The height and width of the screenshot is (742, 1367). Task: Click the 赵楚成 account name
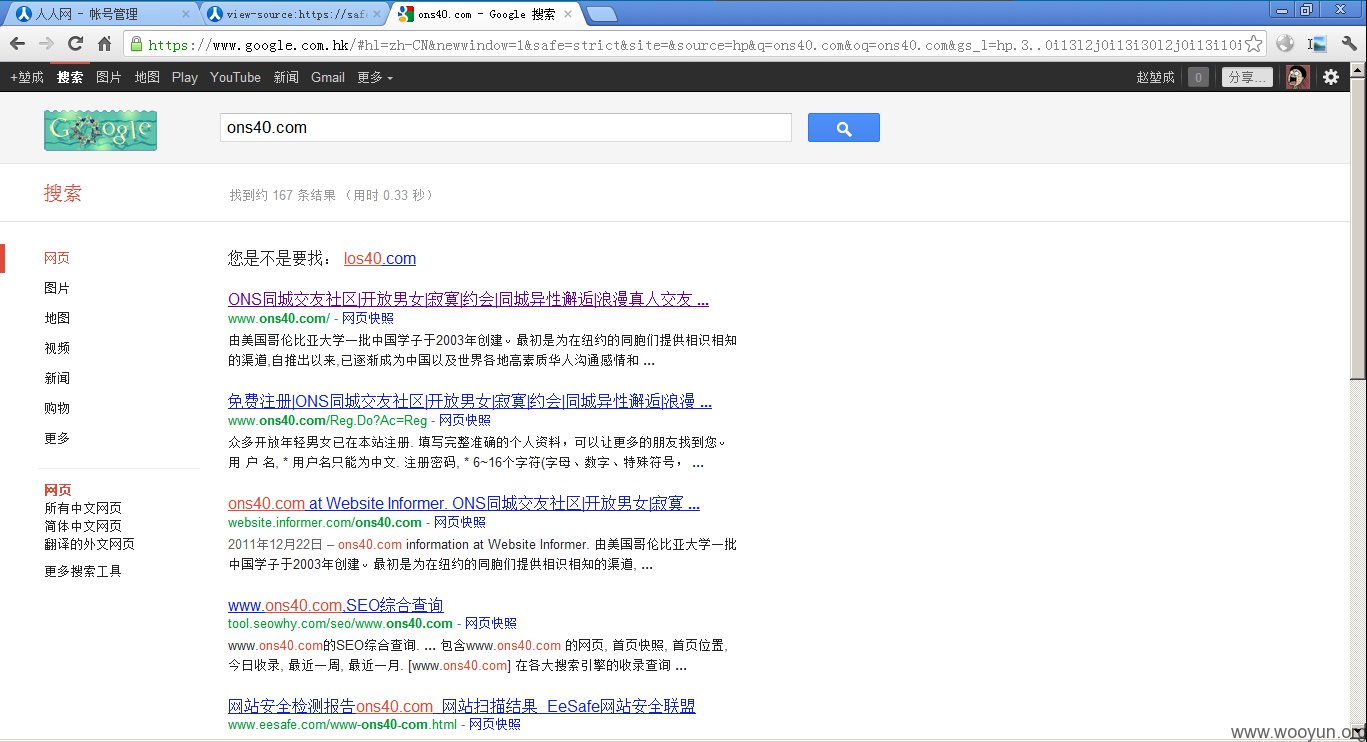click(1156, 77)
